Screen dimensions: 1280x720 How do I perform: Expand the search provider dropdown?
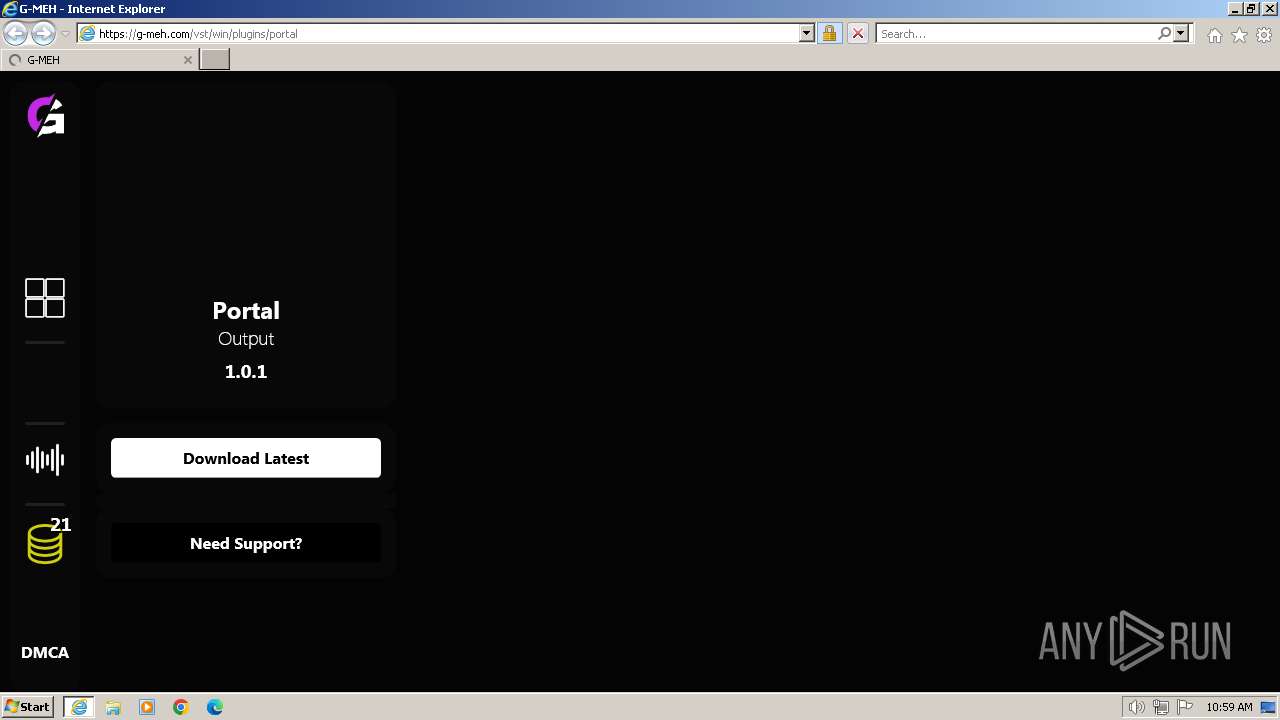pos(1181,33)
